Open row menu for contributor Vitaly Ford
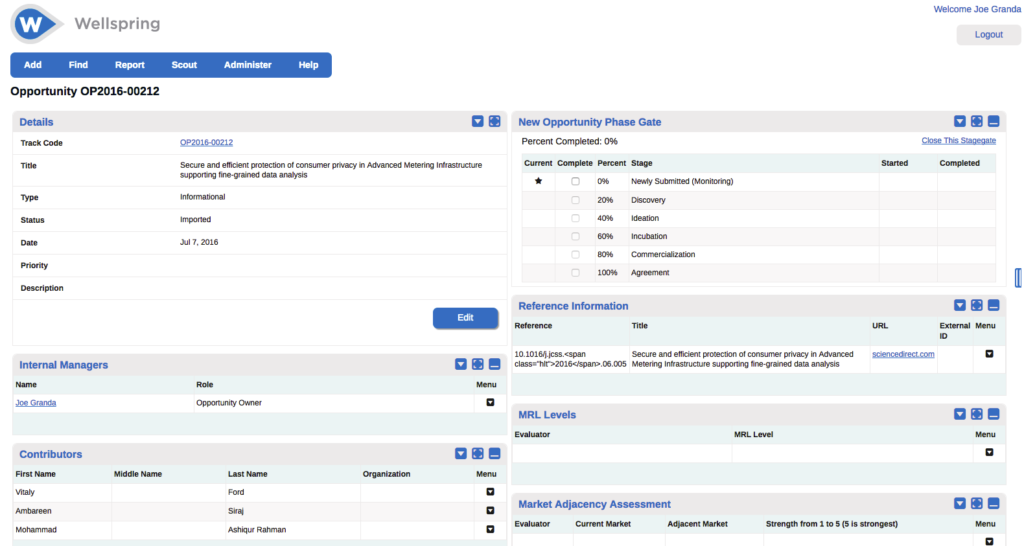 point(490,492)
